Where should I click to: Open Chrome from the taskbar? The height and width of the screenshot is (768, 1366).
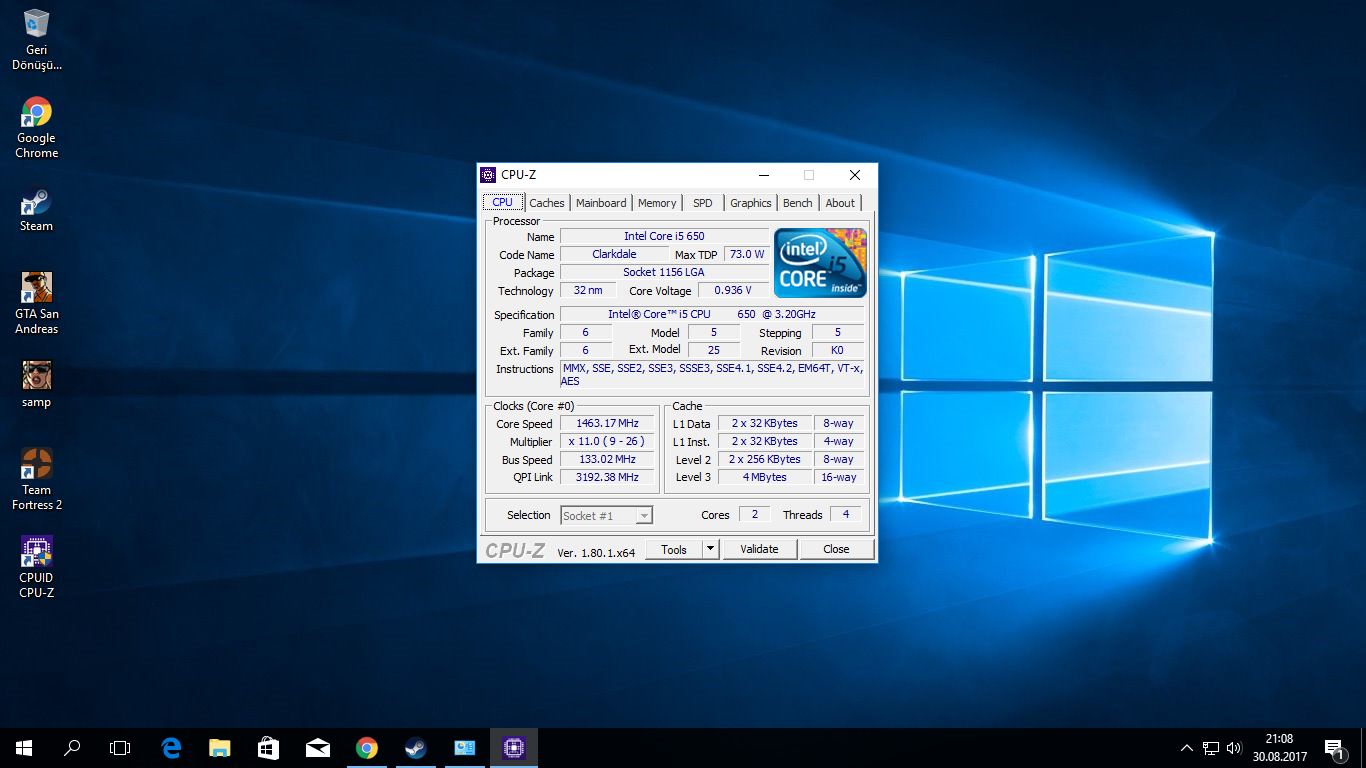(367, 747)
